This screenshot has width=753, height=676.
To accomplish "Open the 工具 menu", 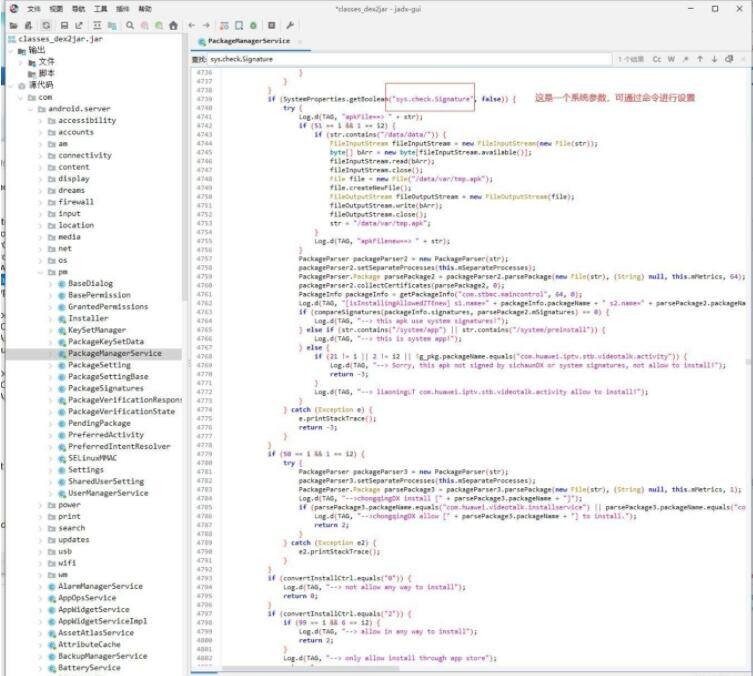I will click(100, 9).
